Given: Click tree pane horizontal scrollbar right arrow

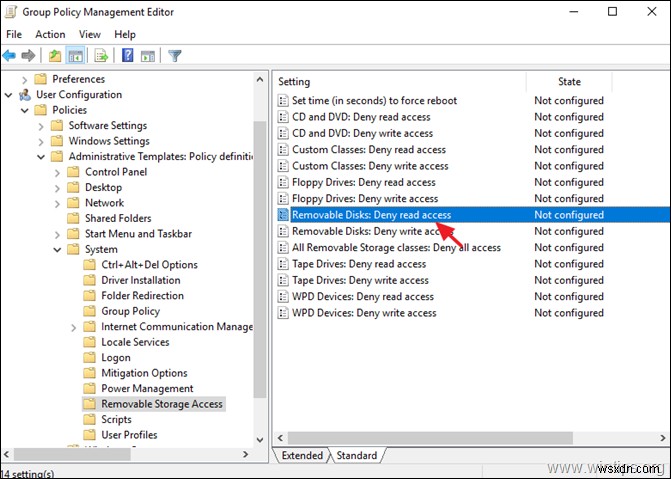Looking at the screenshot, I should pyautogui.click(x=246, y=454).
